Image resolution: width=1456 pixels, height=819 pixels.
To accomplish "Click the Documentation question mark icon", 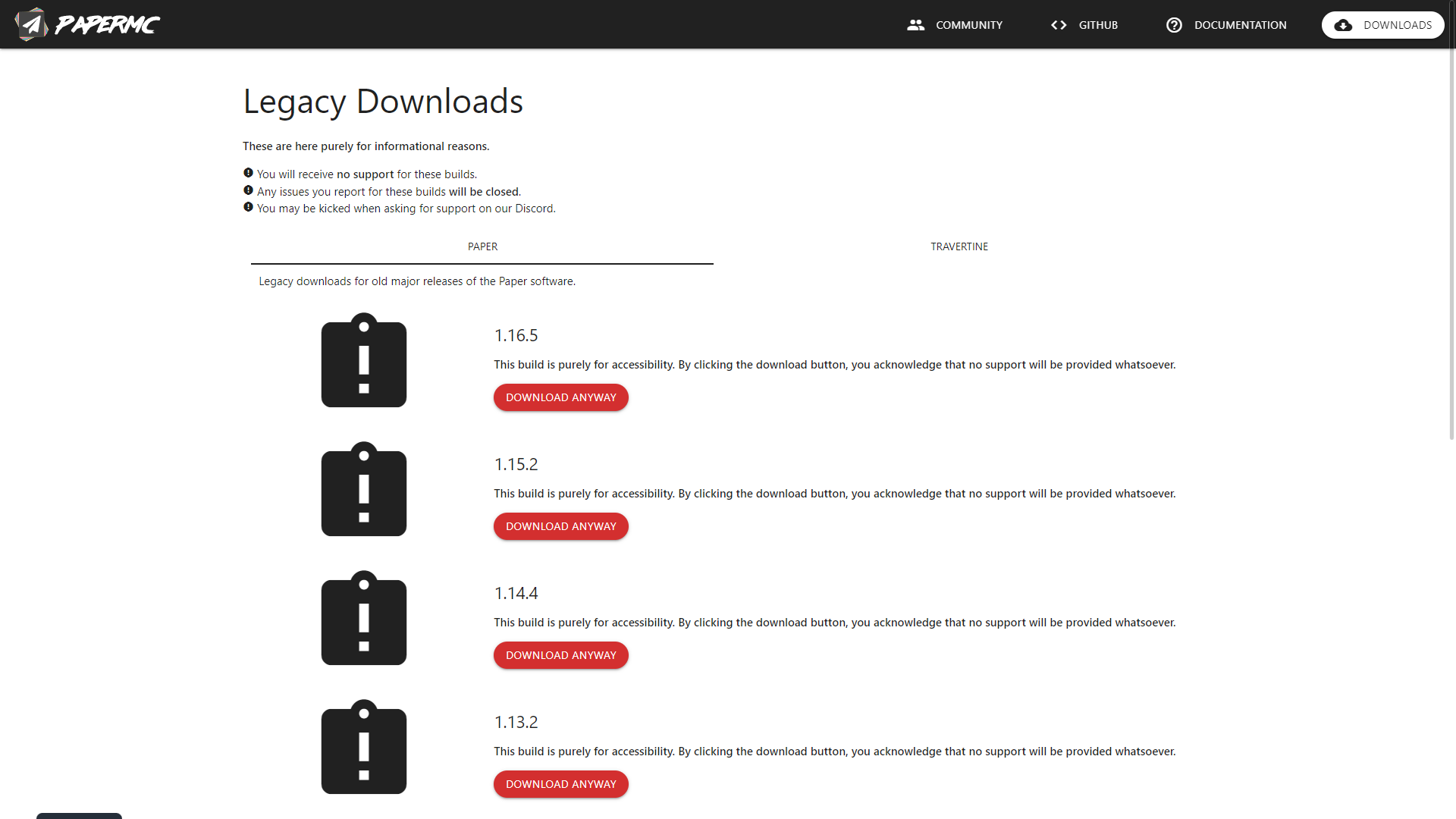I will pyautogui.click(x=1174, y=25).
